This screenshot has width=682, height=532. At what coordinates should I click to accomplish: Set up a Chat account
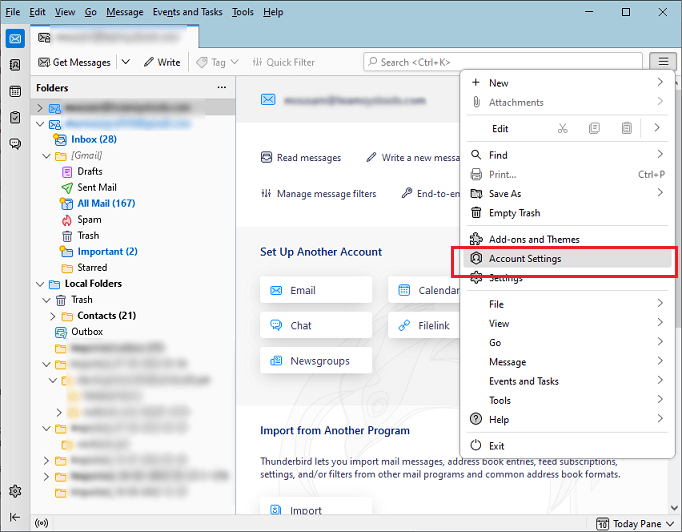316,325
